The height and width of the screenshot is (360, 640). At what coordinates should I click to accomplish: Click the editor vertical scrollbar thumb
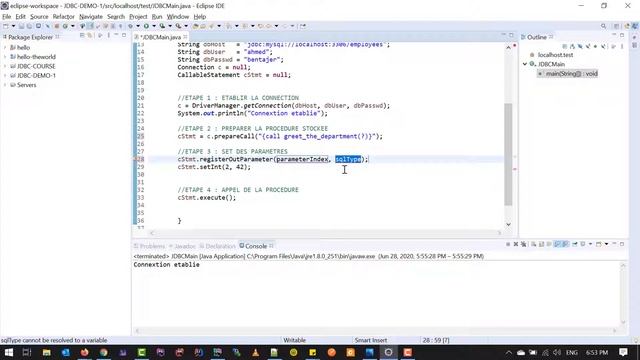[x=508, y=154]
